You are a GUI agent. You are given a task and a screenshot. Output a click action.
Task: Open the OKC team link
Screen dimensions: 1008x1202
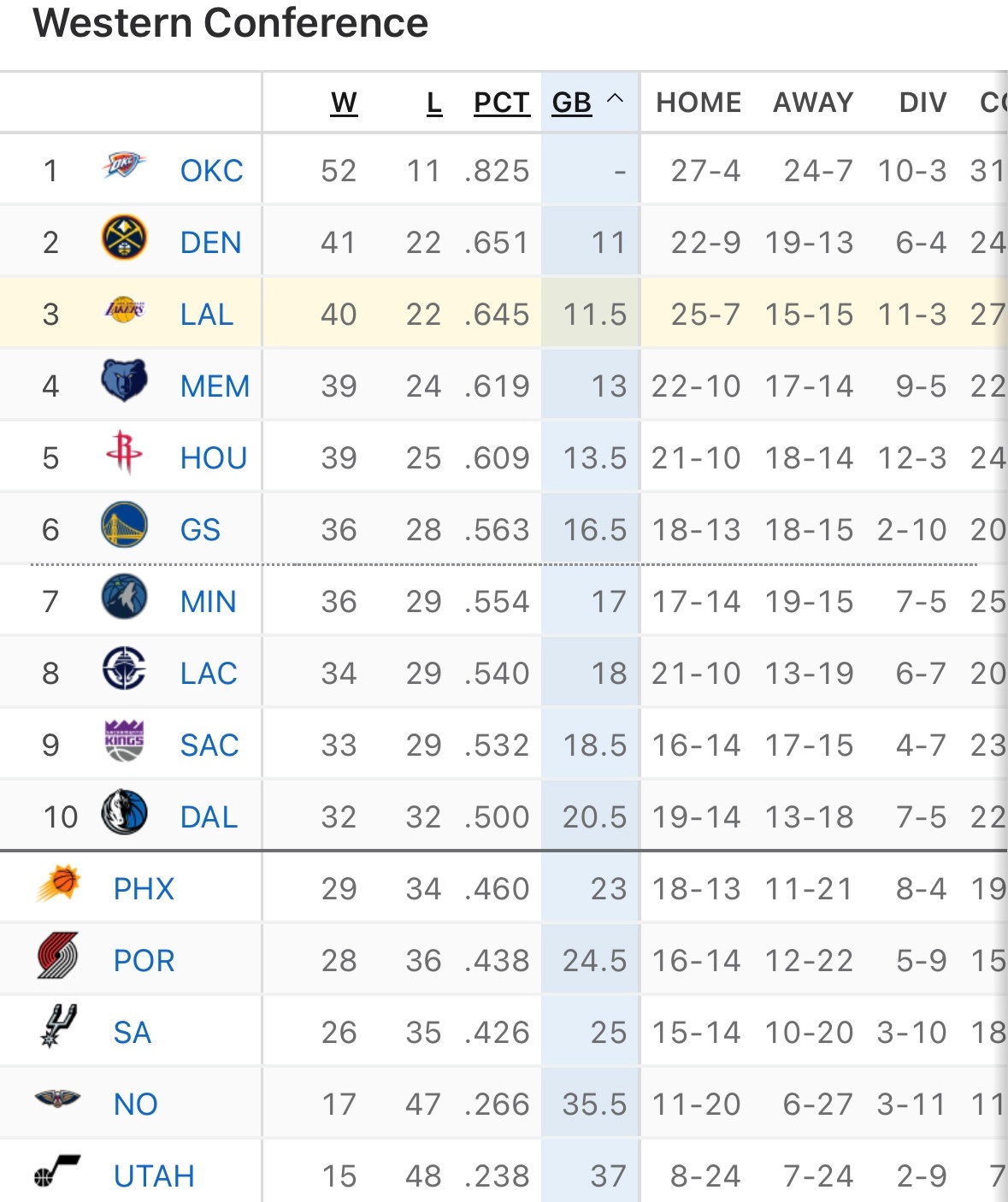tap(211, 171)
